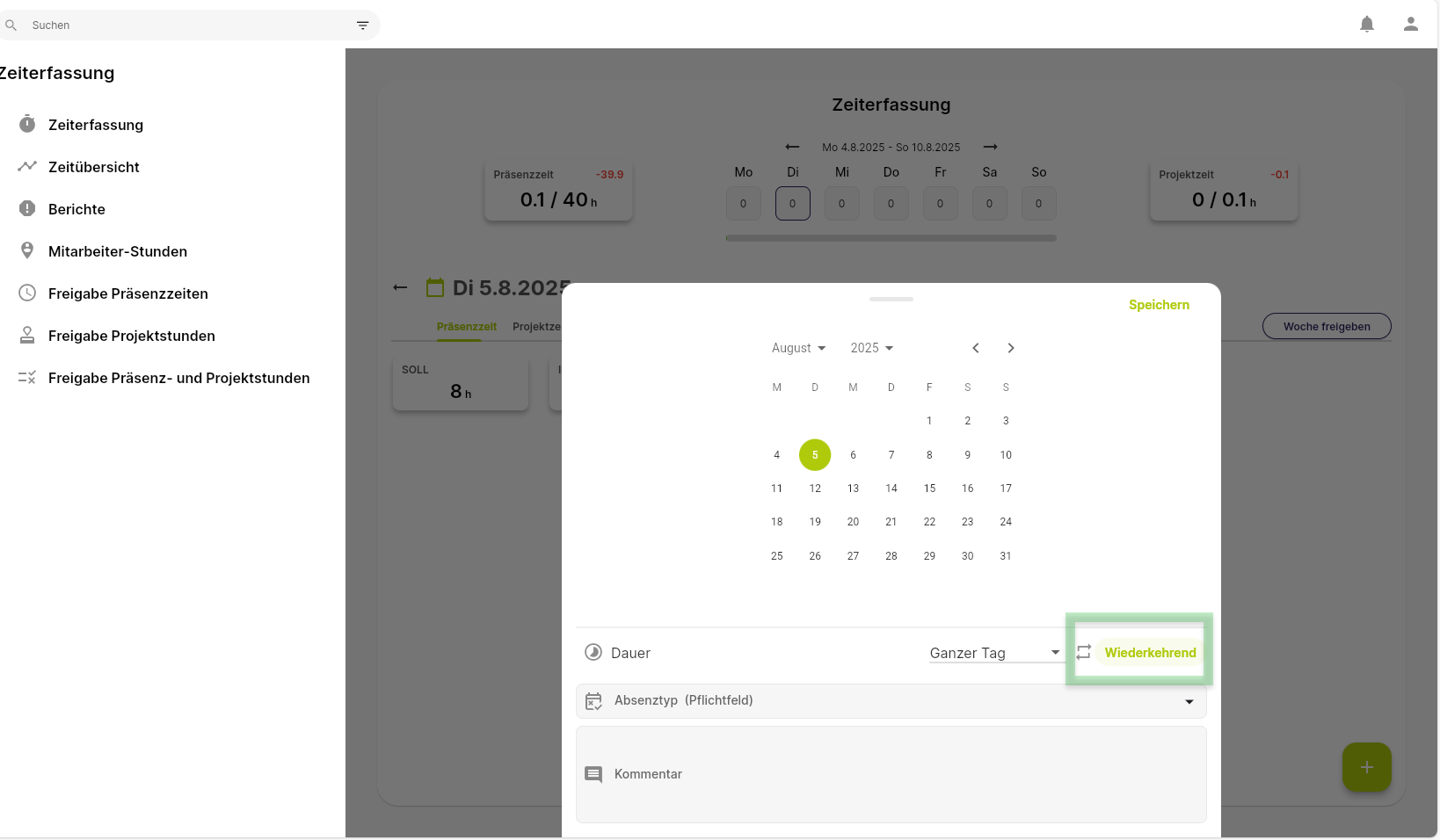Expand the Absenztyp (Pflichtfeld) dropdown

pos(891,701)
